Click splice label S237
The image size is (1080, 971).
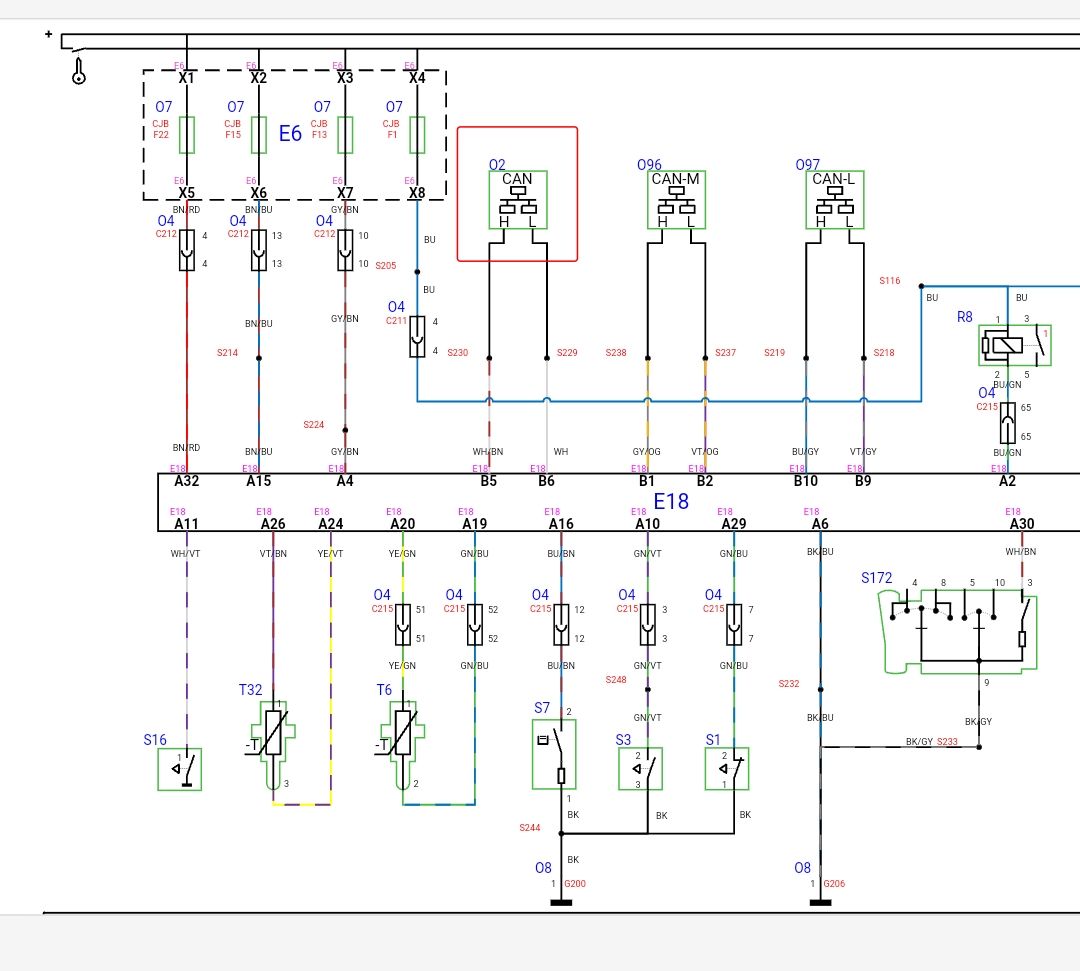click(725, 353)
